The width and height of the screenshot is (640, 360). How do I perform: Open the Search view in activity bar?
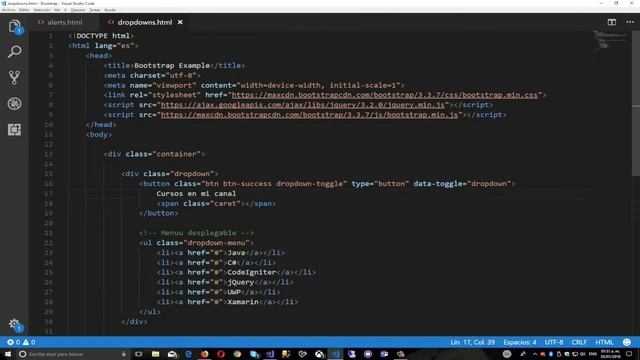tap(15, 52)
